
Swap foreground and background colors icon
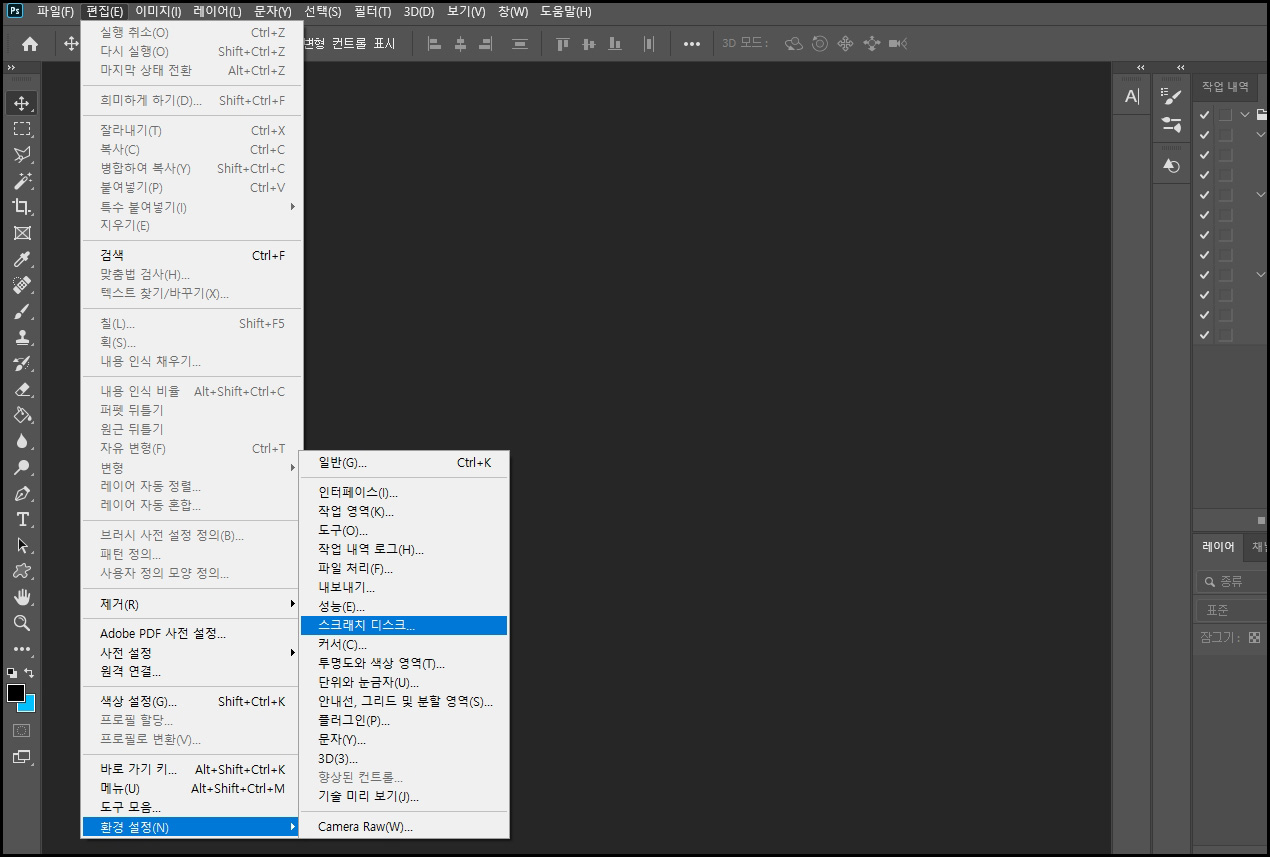[x=29, y=674]
